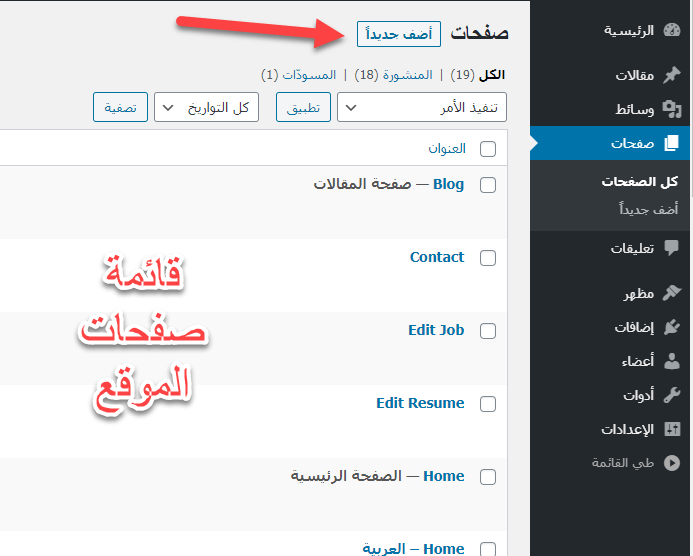Click the collapse menu arrow icon
693x556 pixels.
(x=672, y=463)
